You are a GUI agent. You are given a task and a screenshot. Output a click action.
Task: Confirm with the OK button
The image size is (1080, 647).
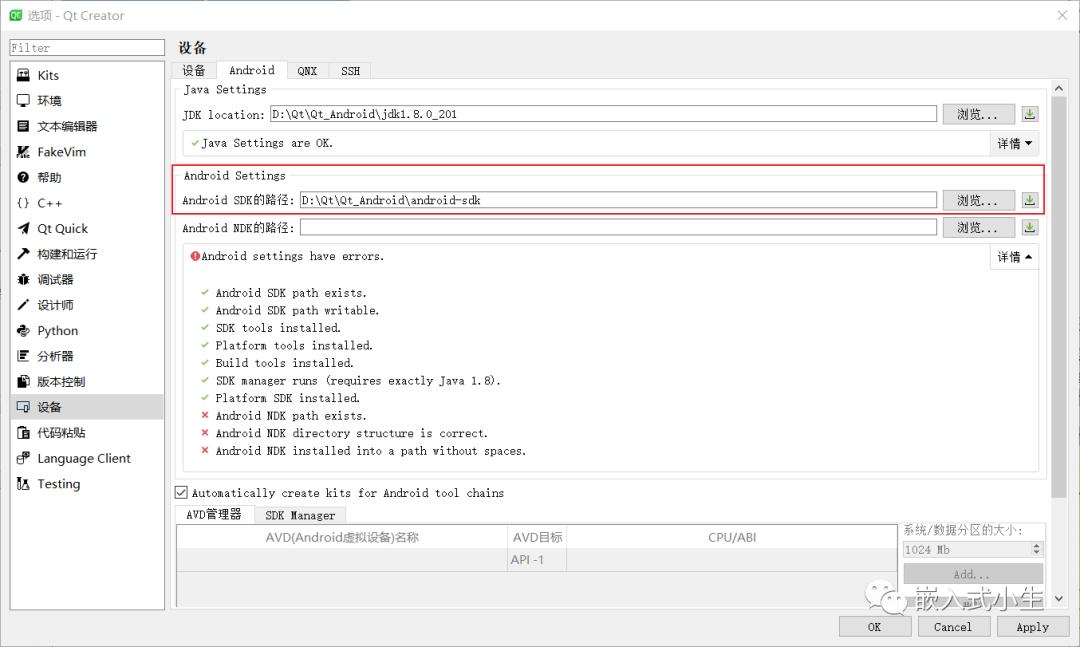pos(874,626)
